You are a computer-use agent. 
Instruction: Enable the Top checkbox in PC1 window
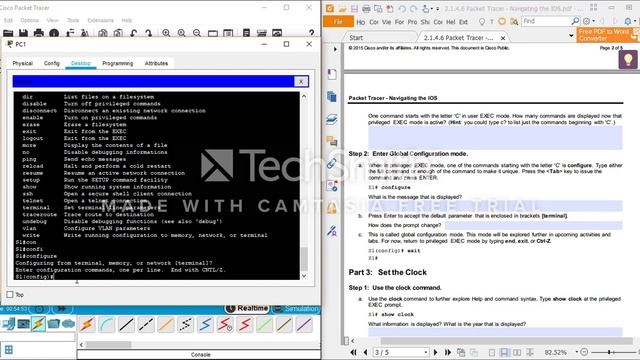click(x=10, y=294)
